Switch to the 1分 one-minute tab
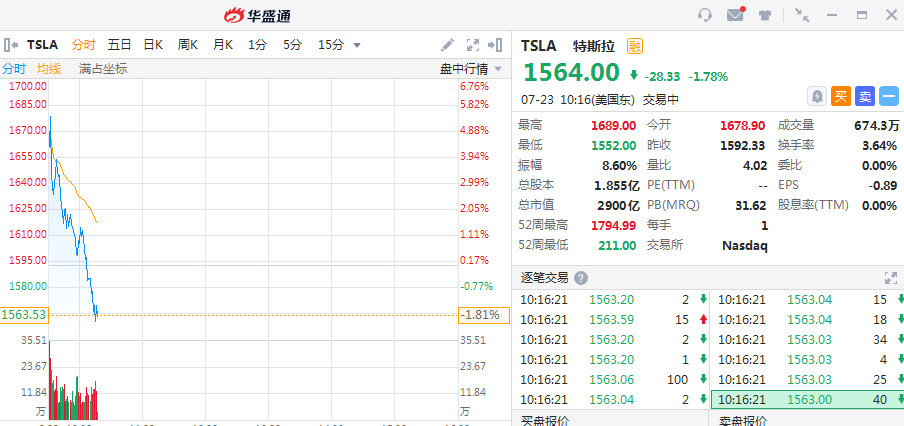 (x=257, y=45)
